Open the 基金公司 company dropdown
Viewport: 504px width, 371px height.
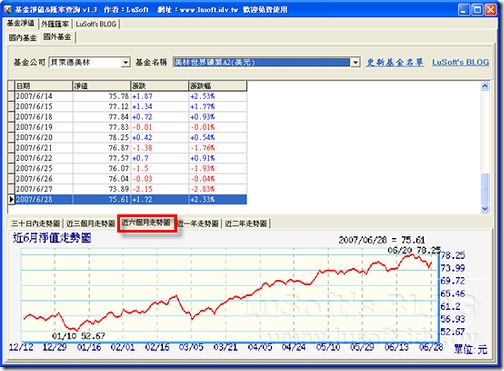[x=125, y=62]
